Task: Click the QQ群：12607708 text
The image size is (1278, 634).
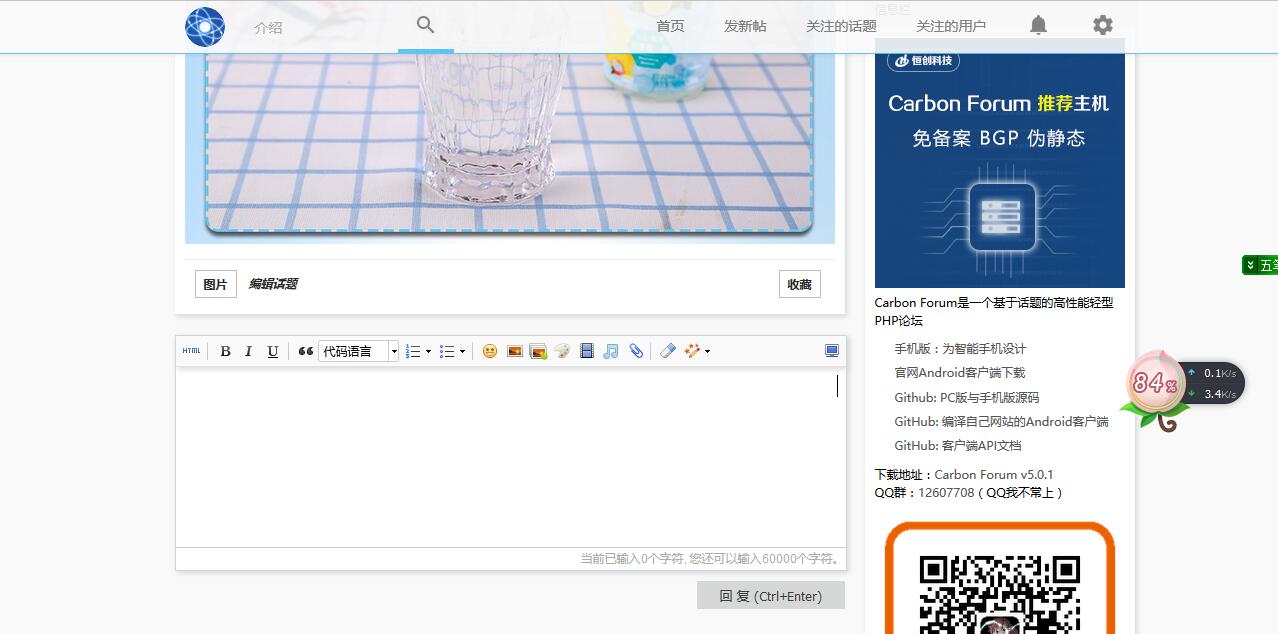Action: (x=924, y=493)
